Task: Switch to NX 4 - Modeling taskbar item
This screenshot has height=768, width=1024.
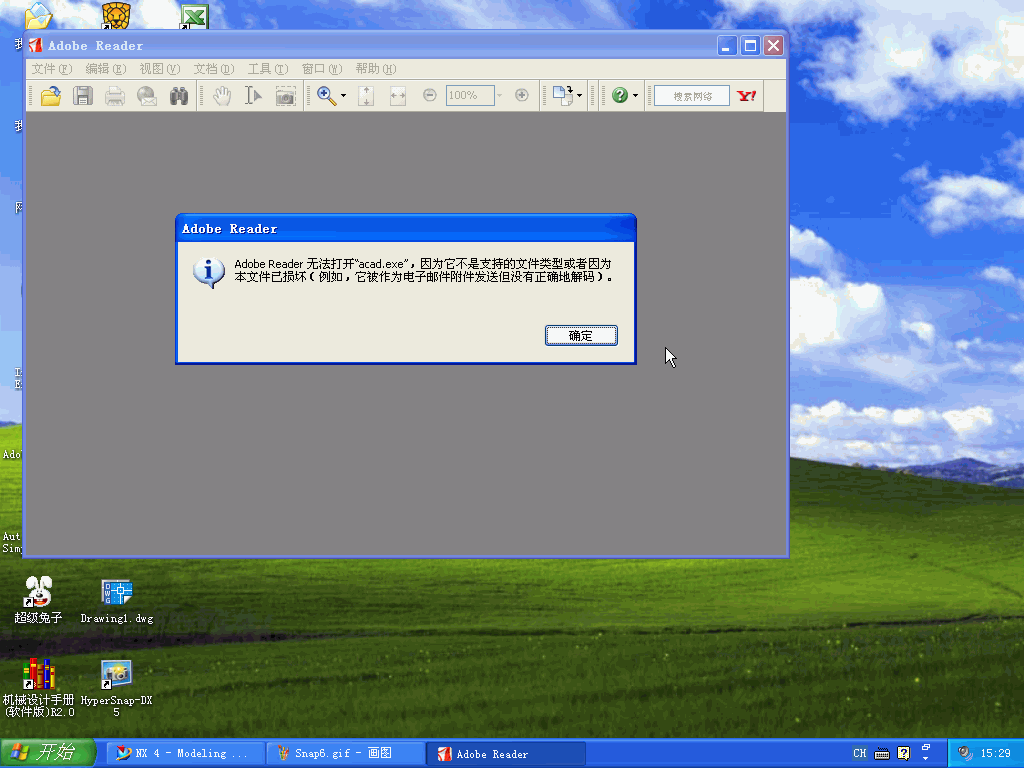Action: pos(185,754)
